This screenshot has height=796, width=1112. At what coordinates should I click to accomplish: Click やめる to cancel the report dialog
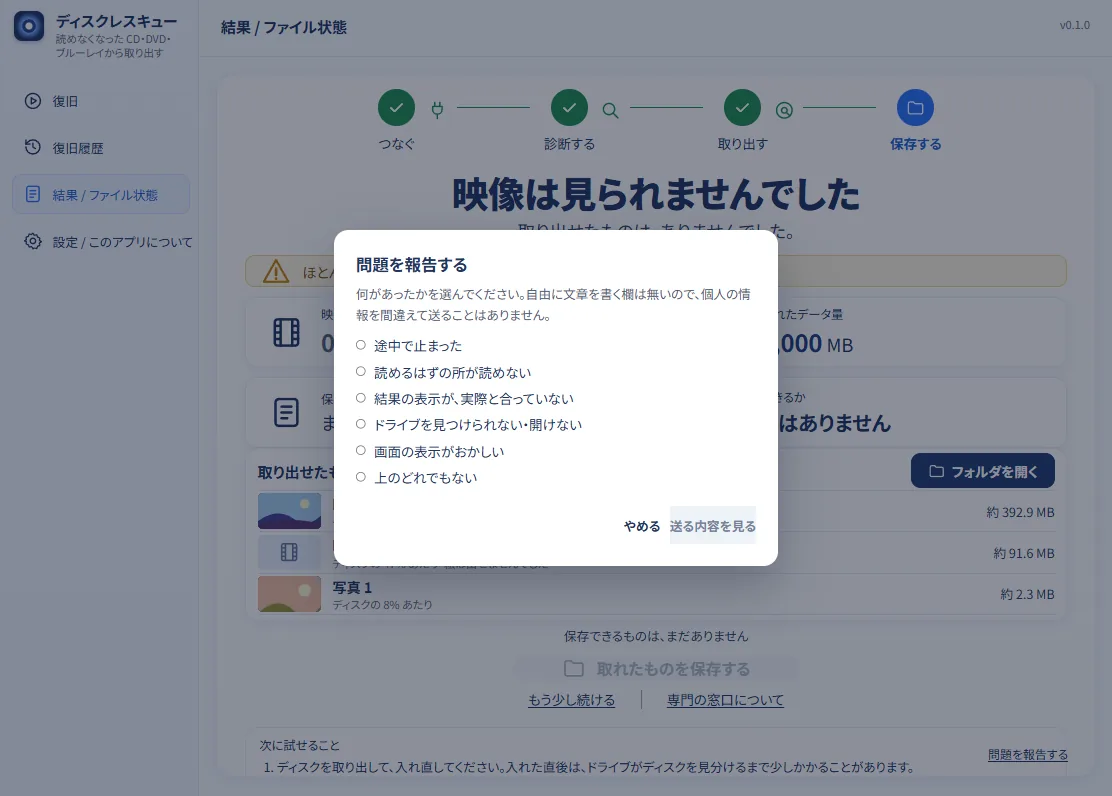pos(642,526)
